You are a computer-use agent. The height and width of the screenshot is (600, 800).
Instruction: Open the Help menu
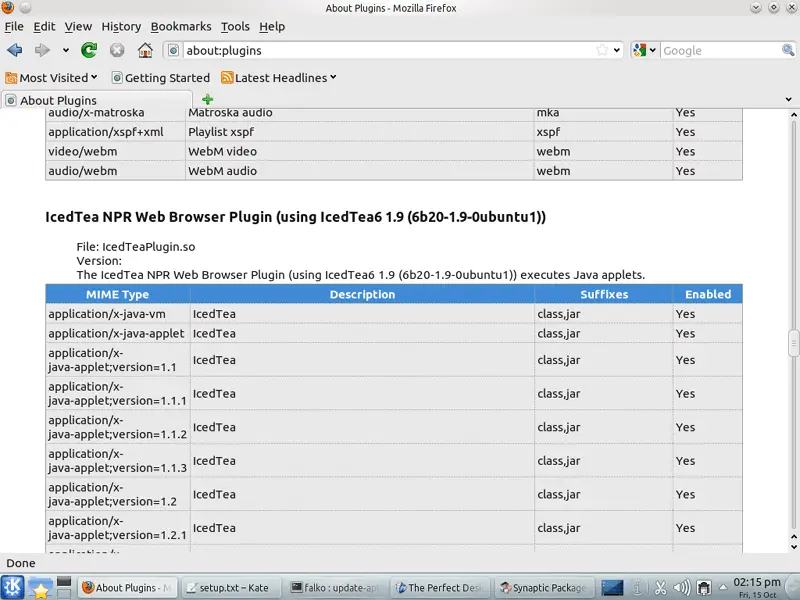coord(272,27)
